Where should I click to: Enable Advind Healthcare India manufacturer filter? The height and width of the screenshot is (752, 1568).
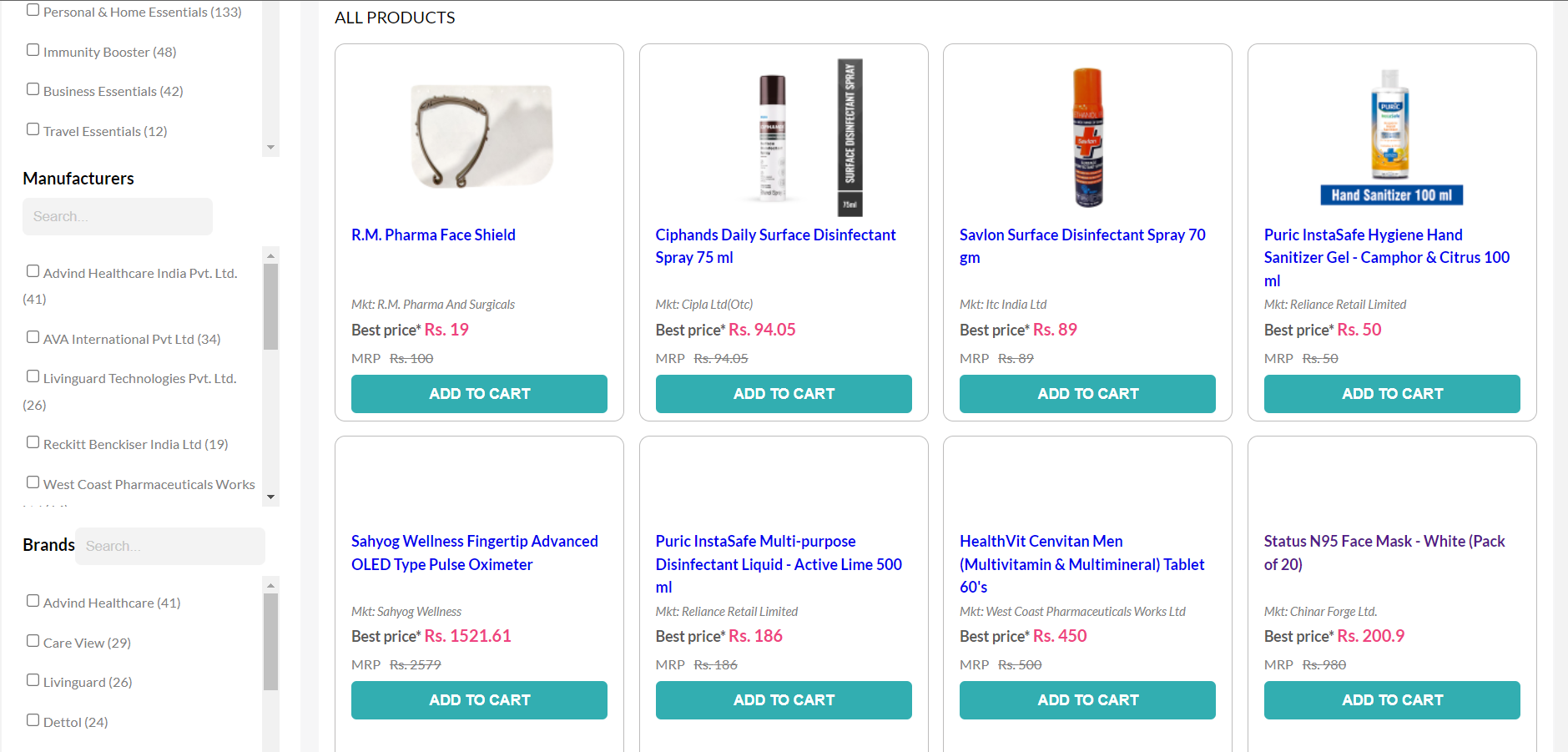pos(33,270)
